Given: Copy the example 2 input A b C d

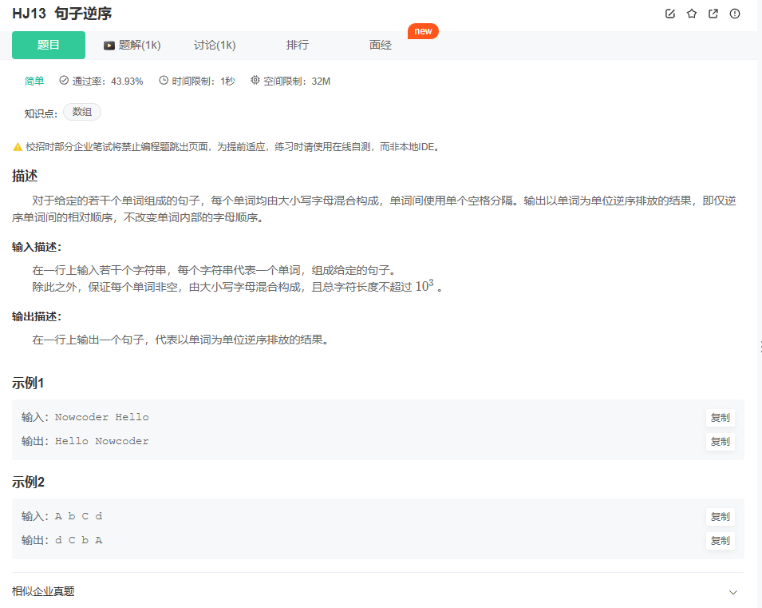Looking at the screenshot, I should [x=720, y=517].
